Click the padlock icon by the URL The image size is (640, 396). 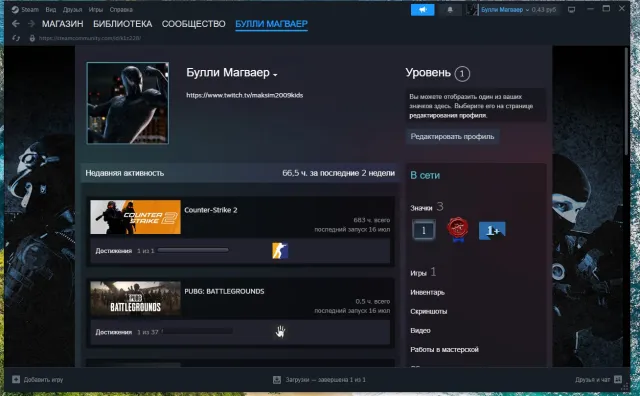tap(32, 38)
